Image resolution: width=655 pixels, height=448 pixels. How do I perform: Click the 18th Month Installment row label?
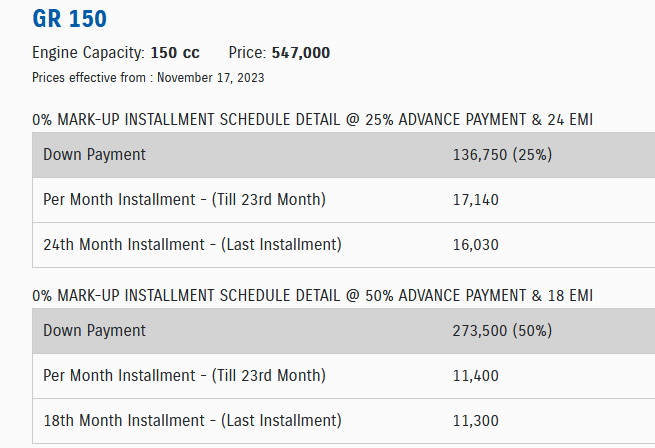[x=193, y=420]
